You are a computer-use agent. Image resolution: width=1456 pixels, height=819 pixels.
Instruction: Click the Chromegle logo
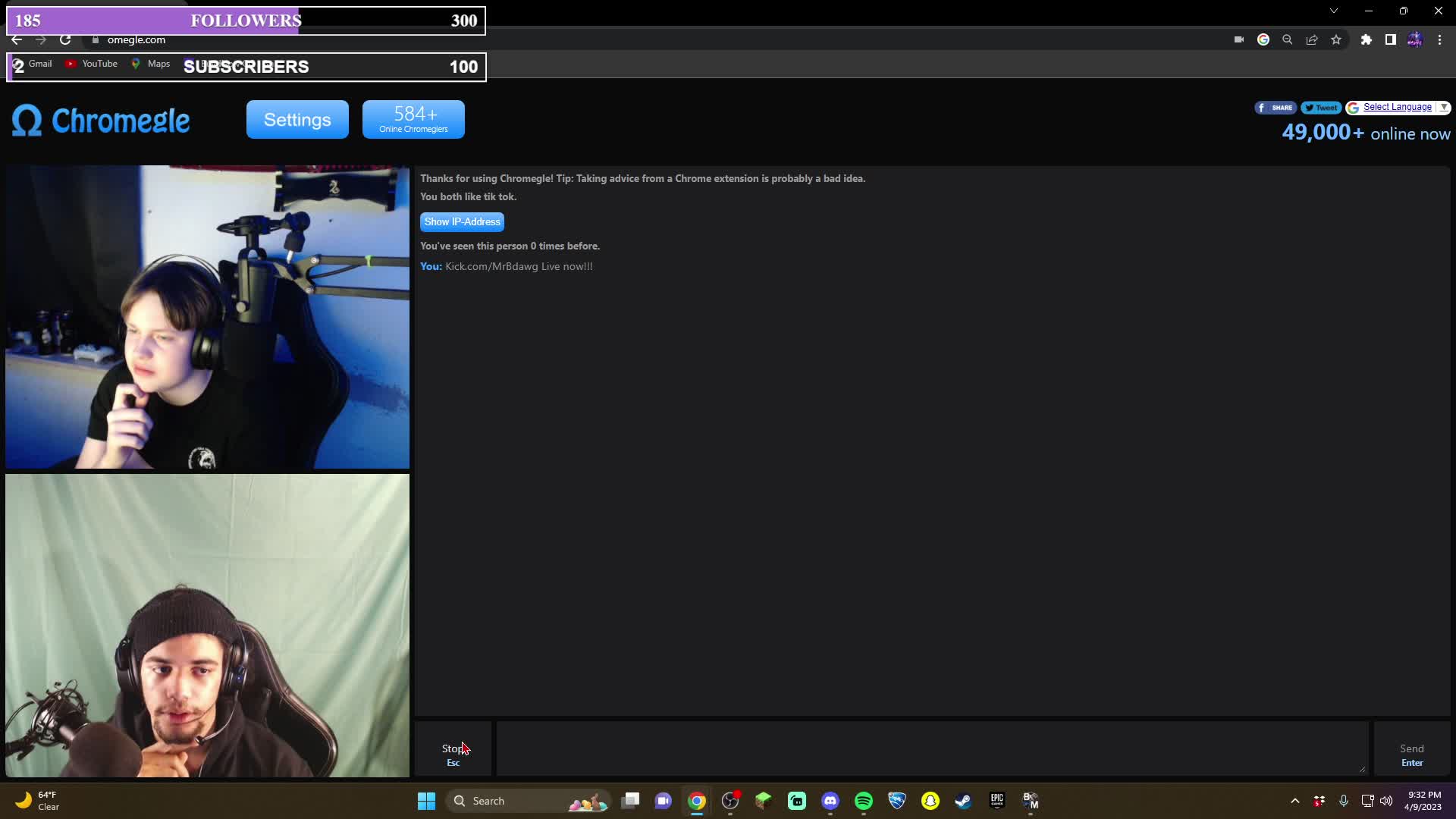101,121
